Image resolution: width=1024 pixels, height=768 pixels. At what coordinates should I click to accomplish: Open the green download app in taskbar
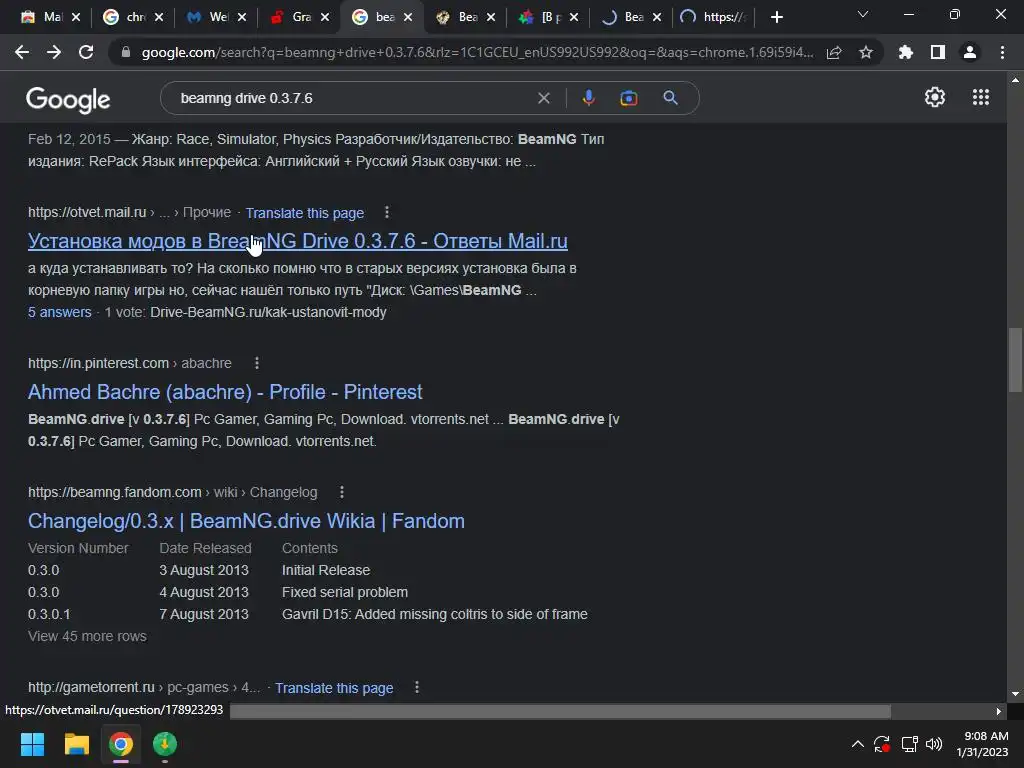165,744
